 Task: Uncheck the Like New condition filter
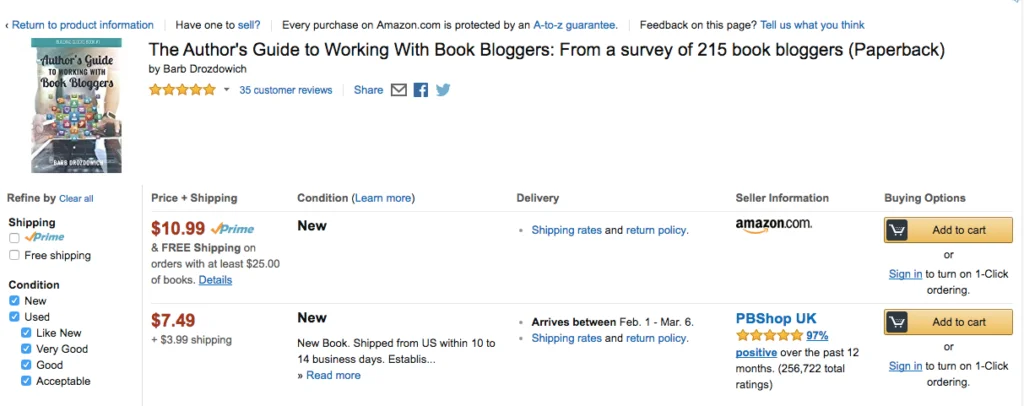[26, 333]
